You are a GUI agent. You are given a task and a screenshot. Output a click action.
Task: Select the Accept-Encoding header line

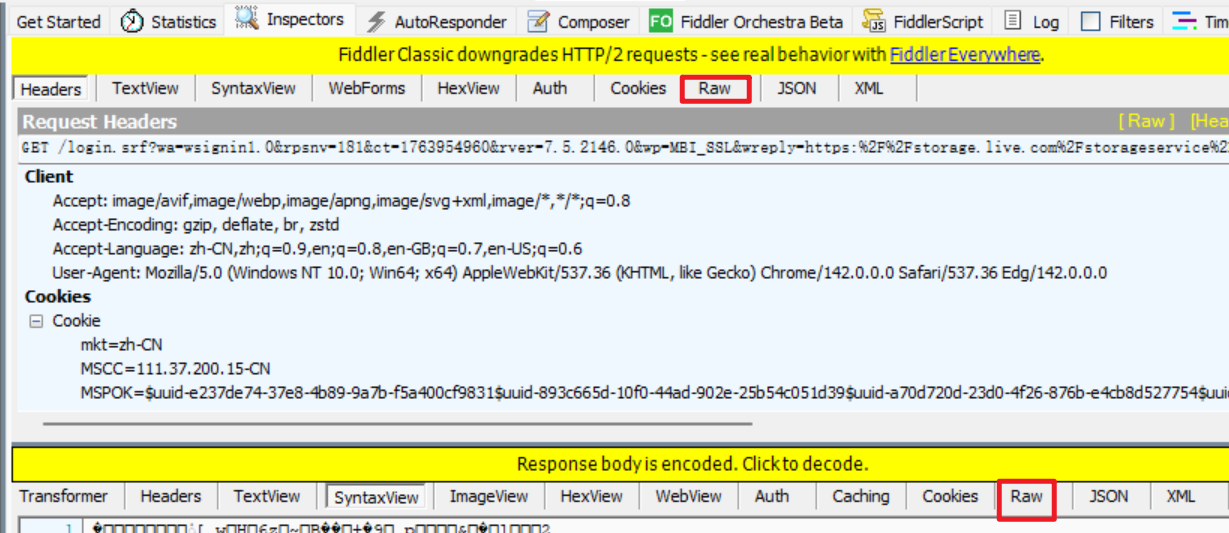(196, 225)
